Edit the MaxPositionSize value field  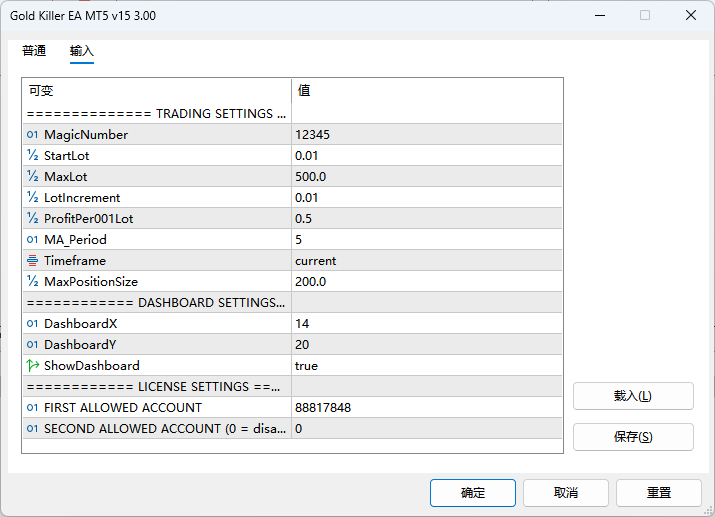coord(426,282)
